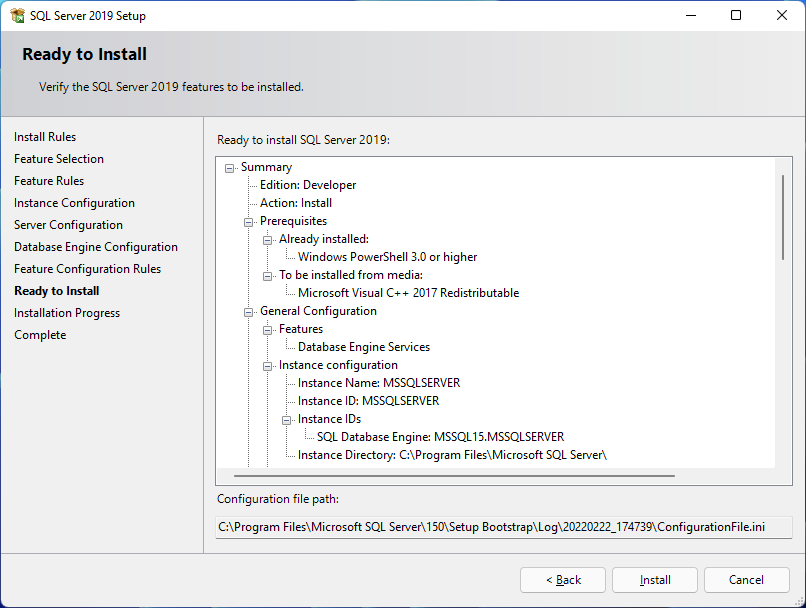The width and height of the screenshot is (806, 608).
Task: Collapse the Instance configuration node
Action: point(267,366)
